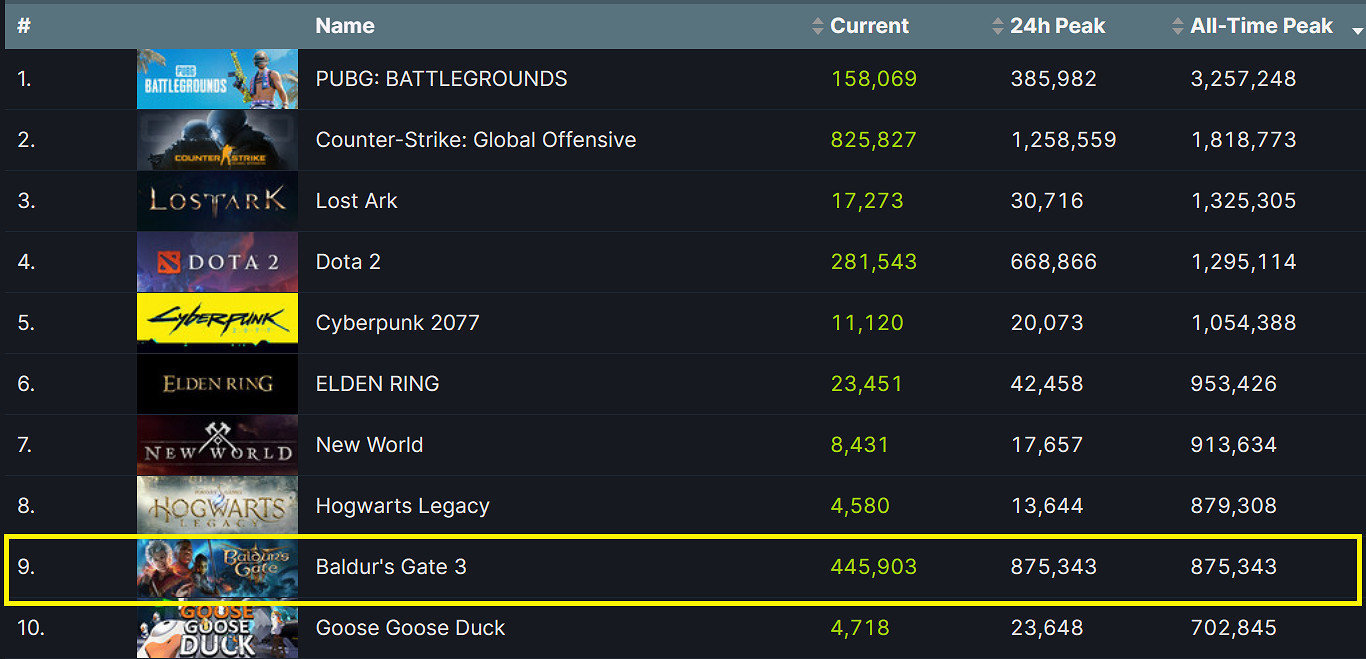Click the Hogwarts Legacy thumbnail image
This screenshot has height=659, width=1366.
coord(217,506)
